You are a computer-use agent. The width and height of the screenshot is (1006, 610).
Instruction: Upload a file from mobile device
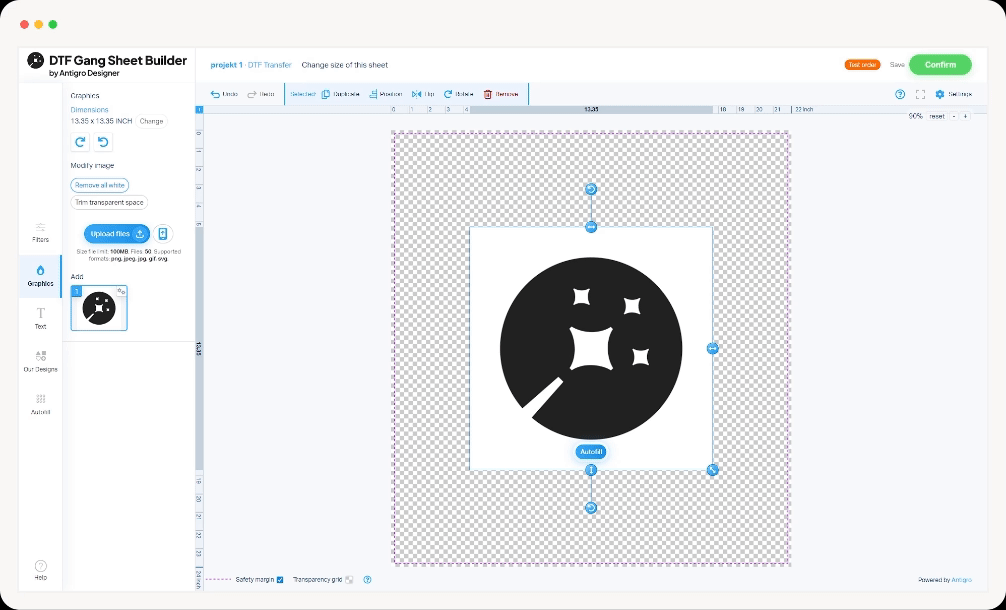(x=162, y=234)
